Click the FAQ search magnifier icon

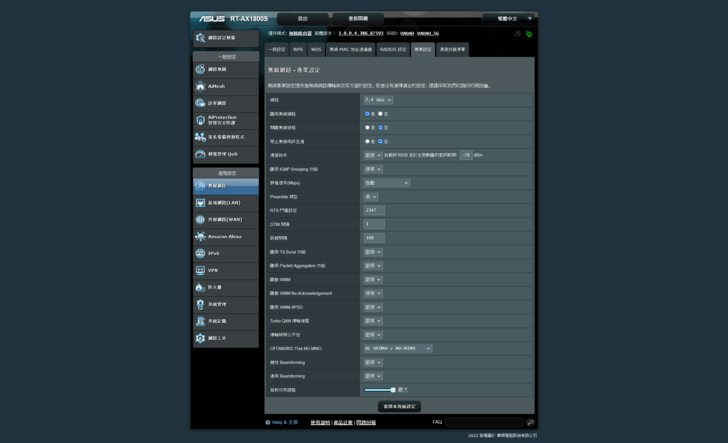point(530,423)
